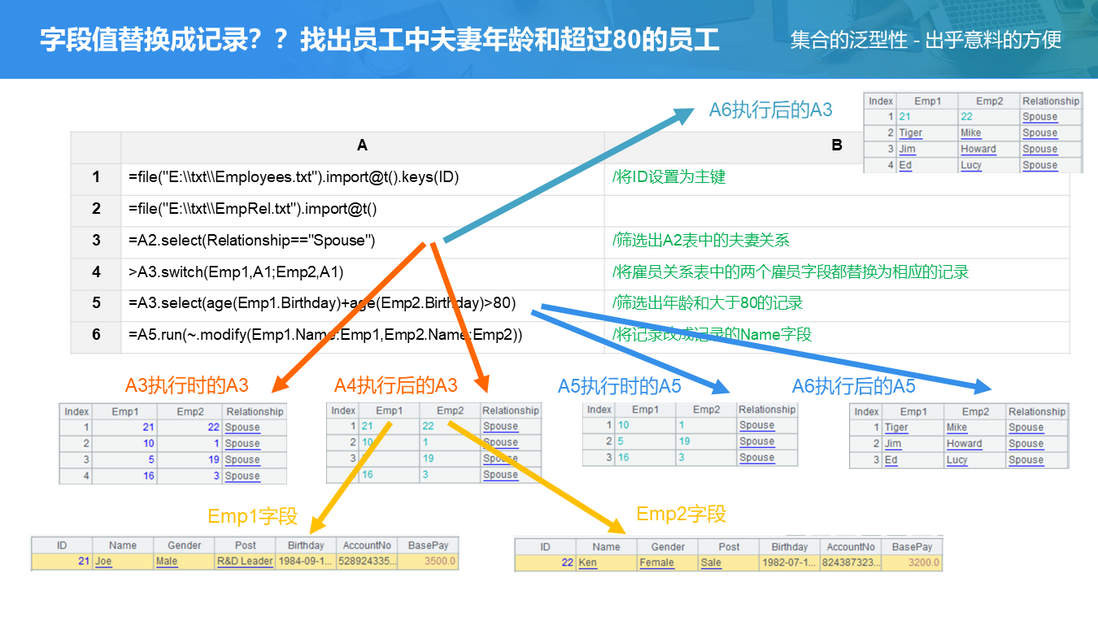
Task: Click the orange 'A3执行时的A3' label
Action: click(186, 385)
